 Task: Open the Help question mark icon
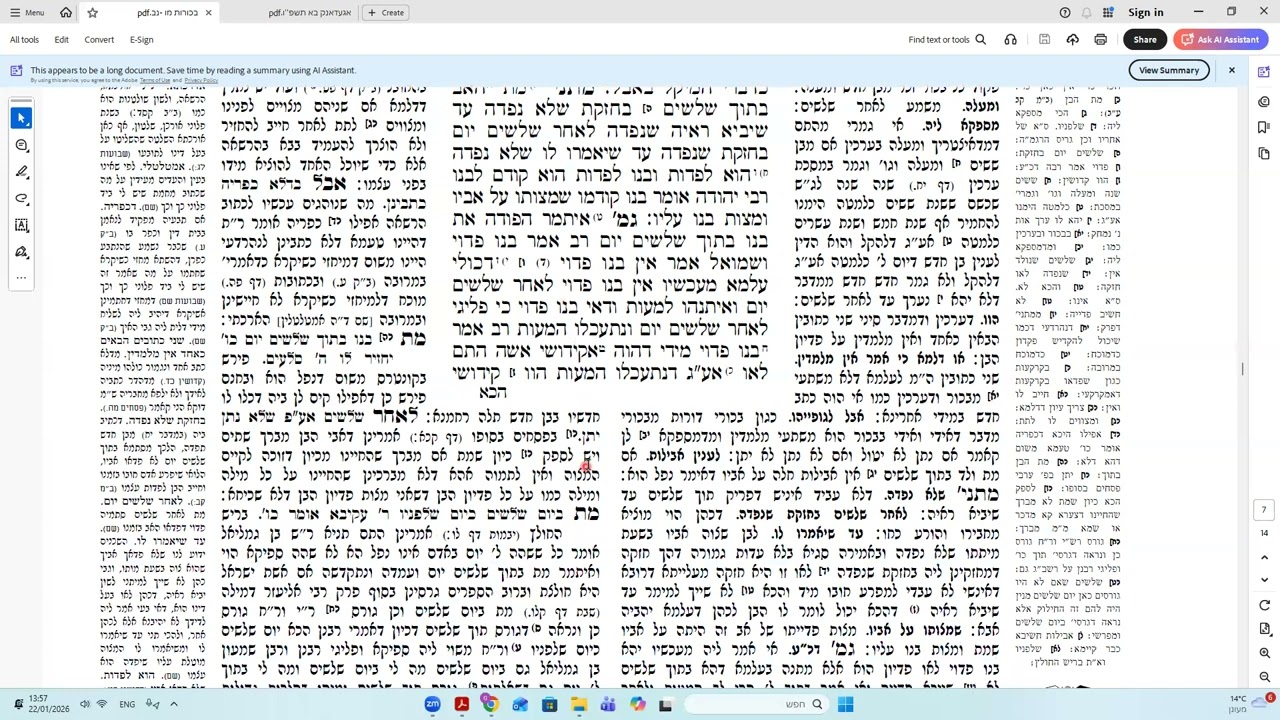(x=1065, y=13)
